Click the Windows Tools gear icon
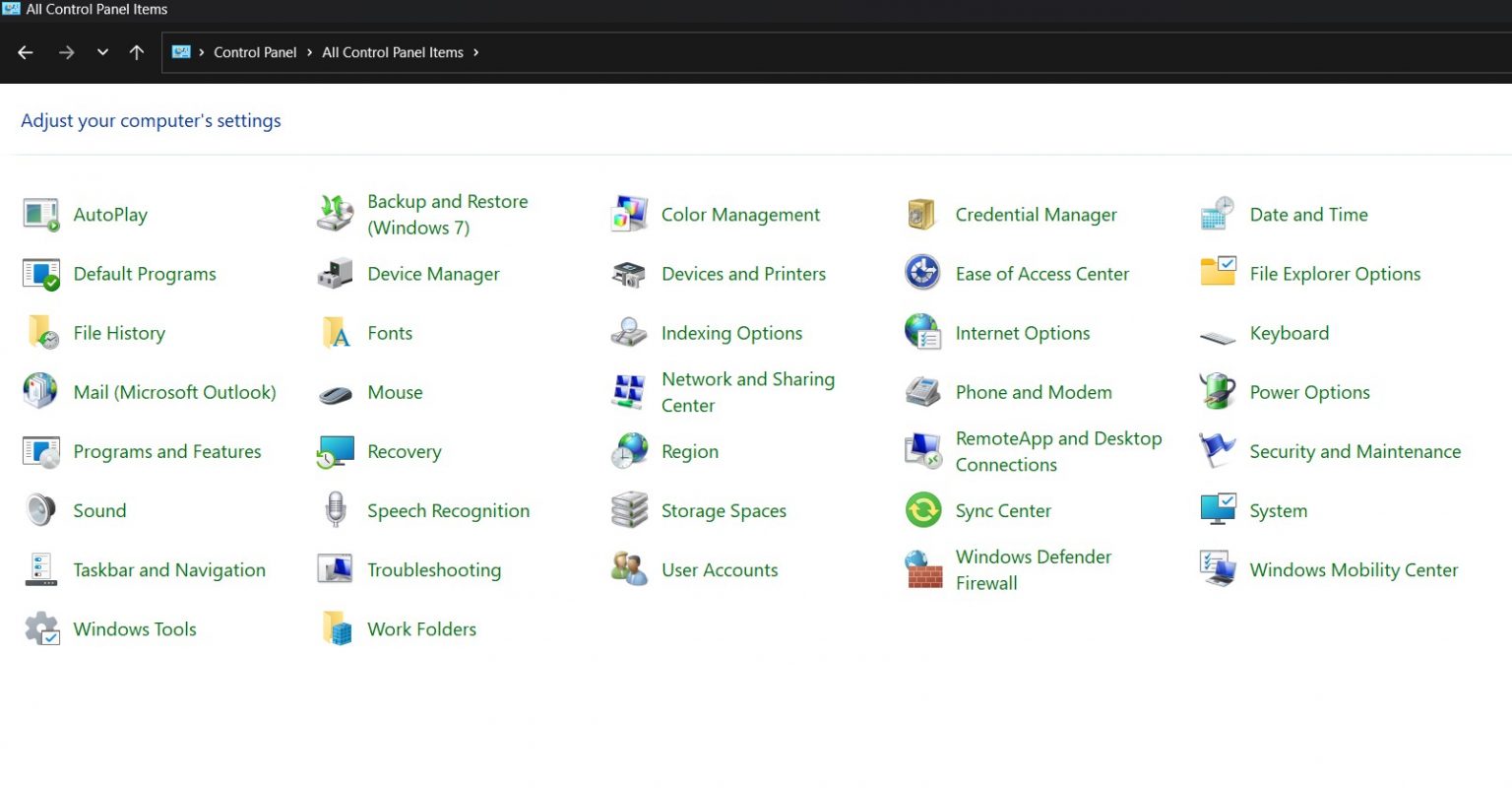This screenshot has height=788, width=1512. [x=41, y=628]
